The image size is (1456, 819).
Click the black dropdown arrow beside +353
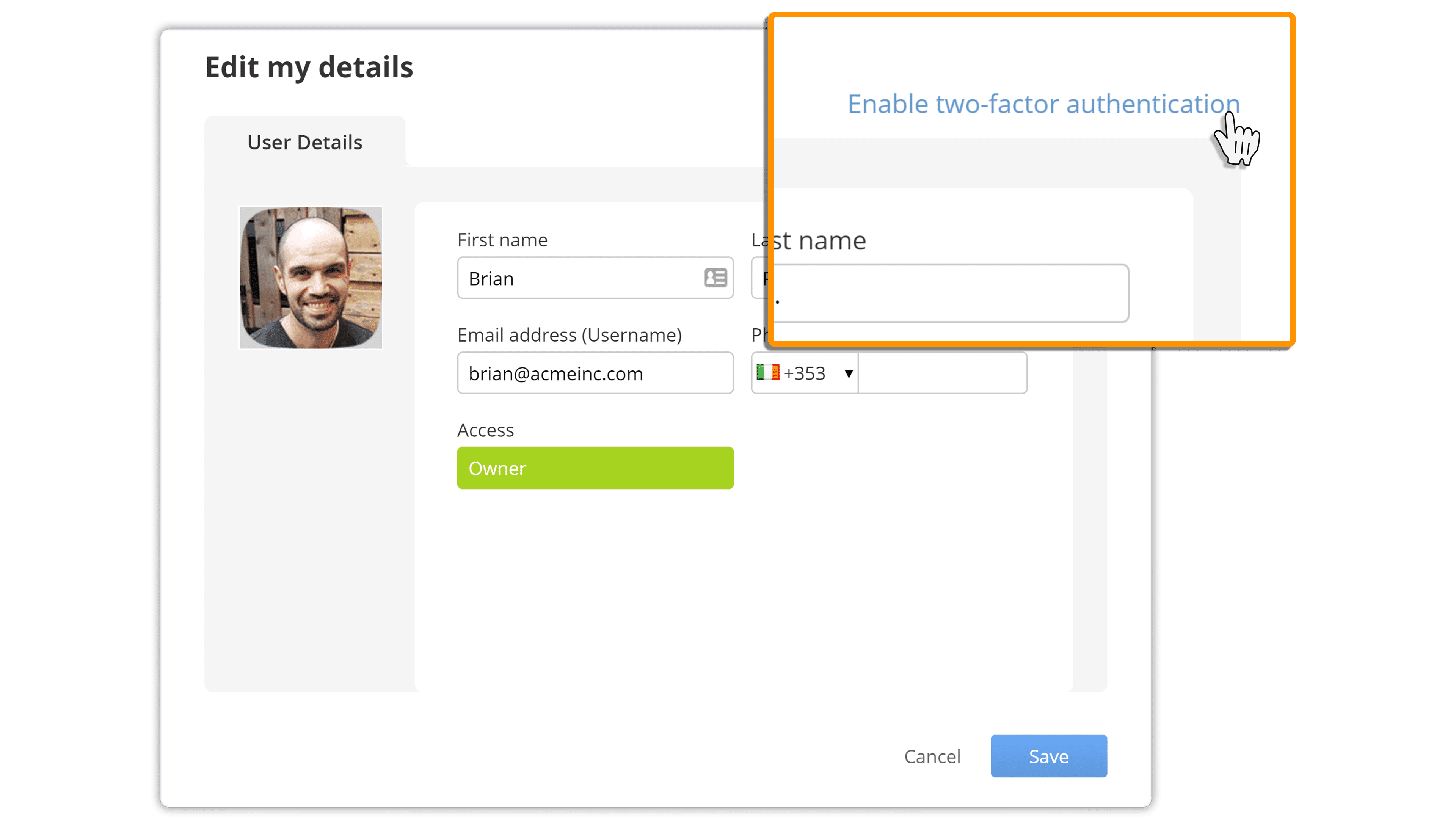tap(849, 373)
